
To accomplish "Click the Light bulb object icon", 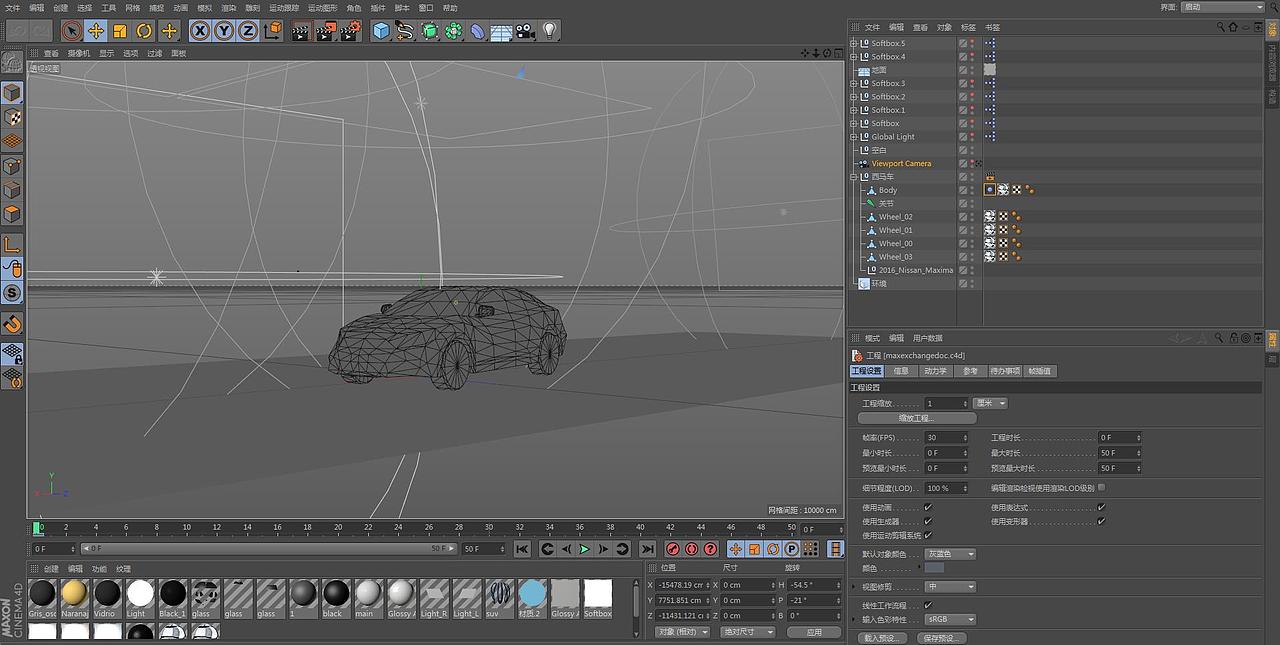I will pyautogui.click(x=550, y=31).
